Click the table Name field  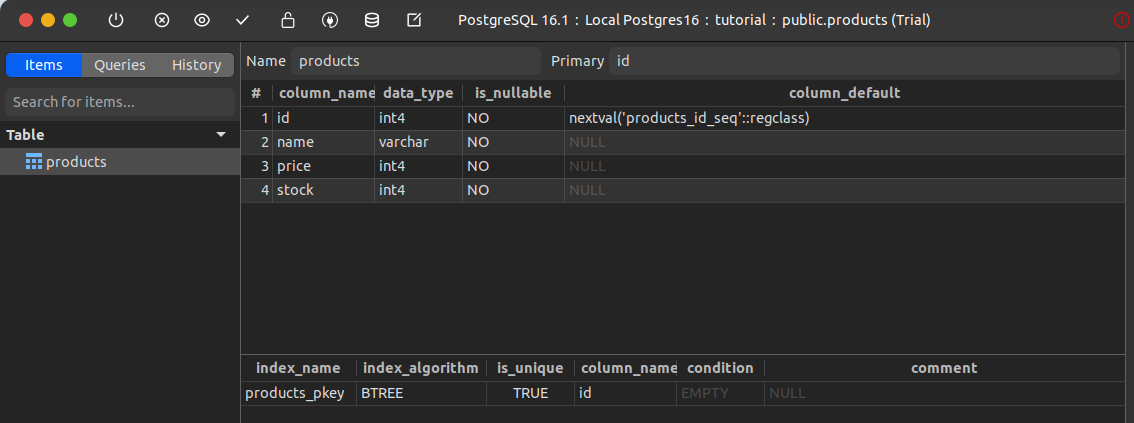click(x=416, y=61)
